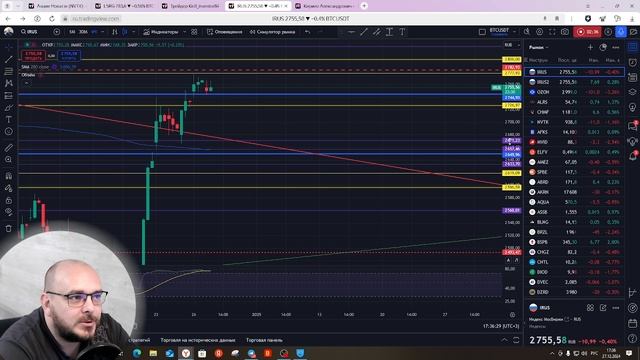Screen dimensions: 640x360
Task: Open the Alerts button in top toolbar
Action: point(224,32)
